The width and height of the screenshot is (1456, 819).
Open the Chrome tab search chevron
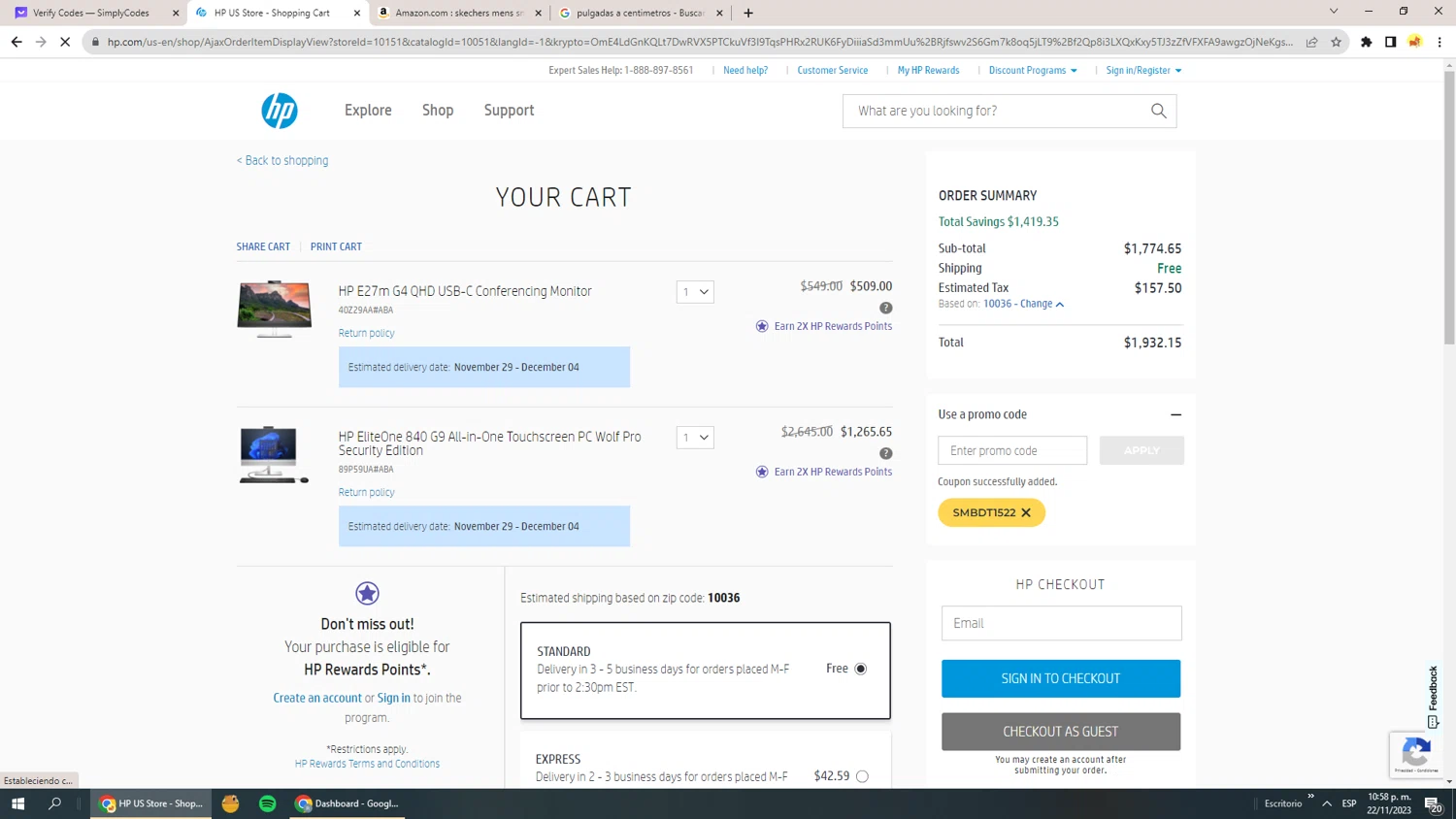point(1334,12)
